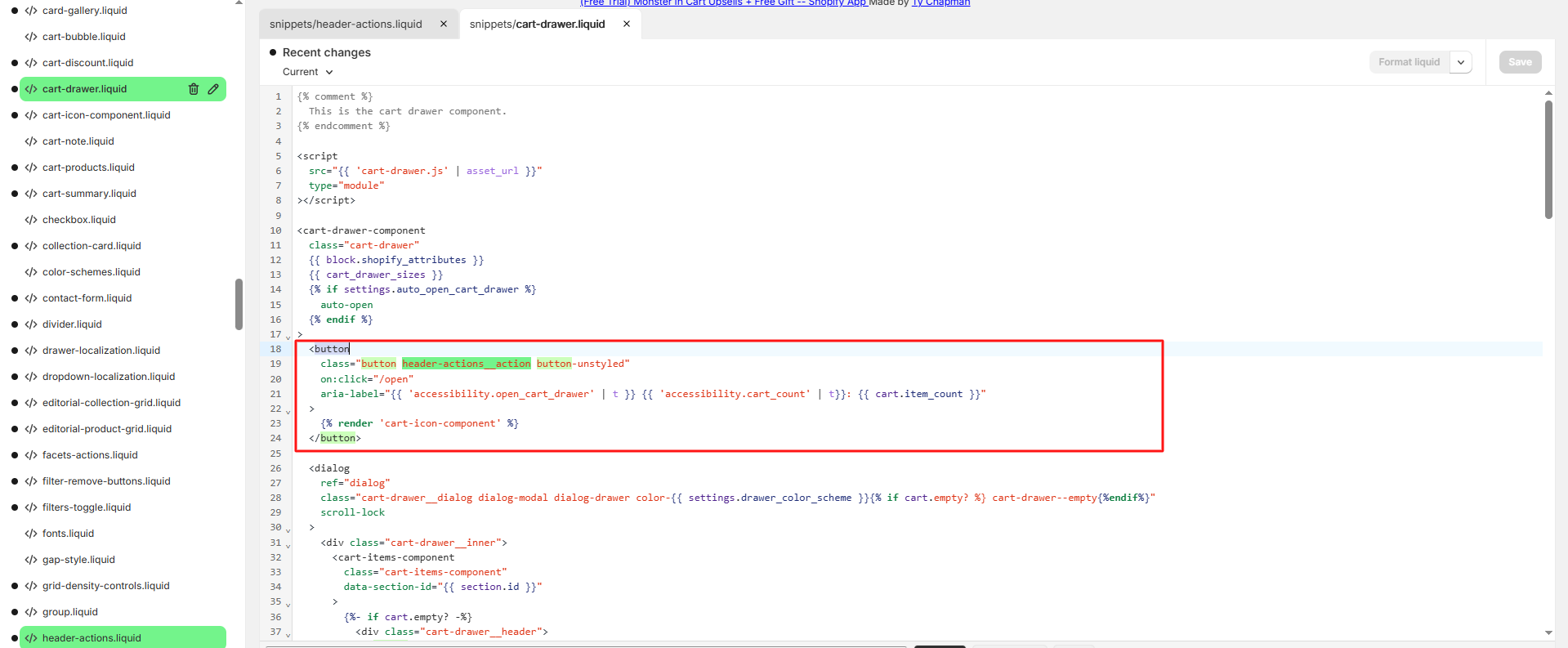Open facets-actions.liquid file
Viewport: 1568px width, 648px height.
point(90,455)
